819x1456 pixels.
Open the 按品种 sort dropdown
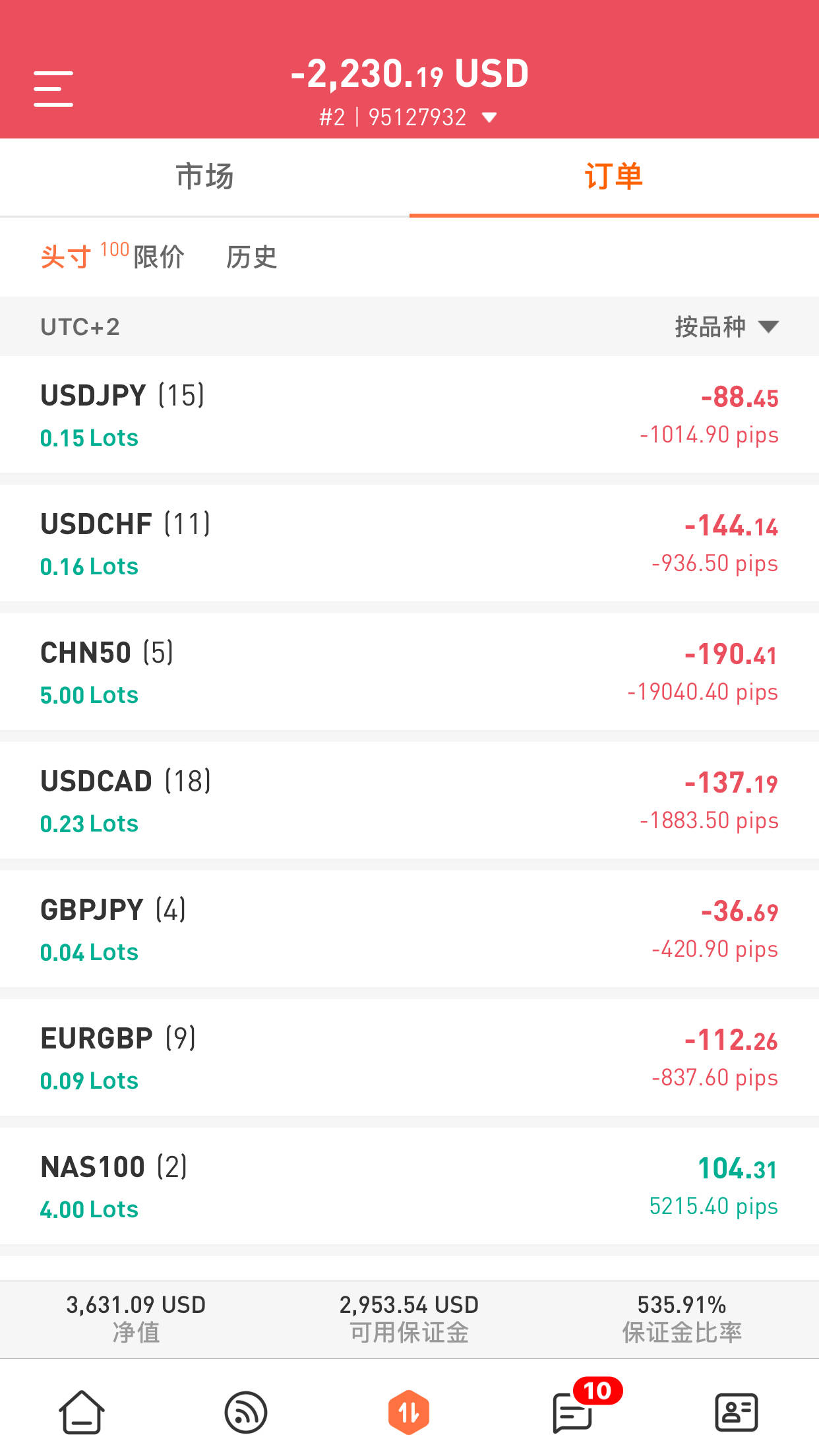[727, 326]
